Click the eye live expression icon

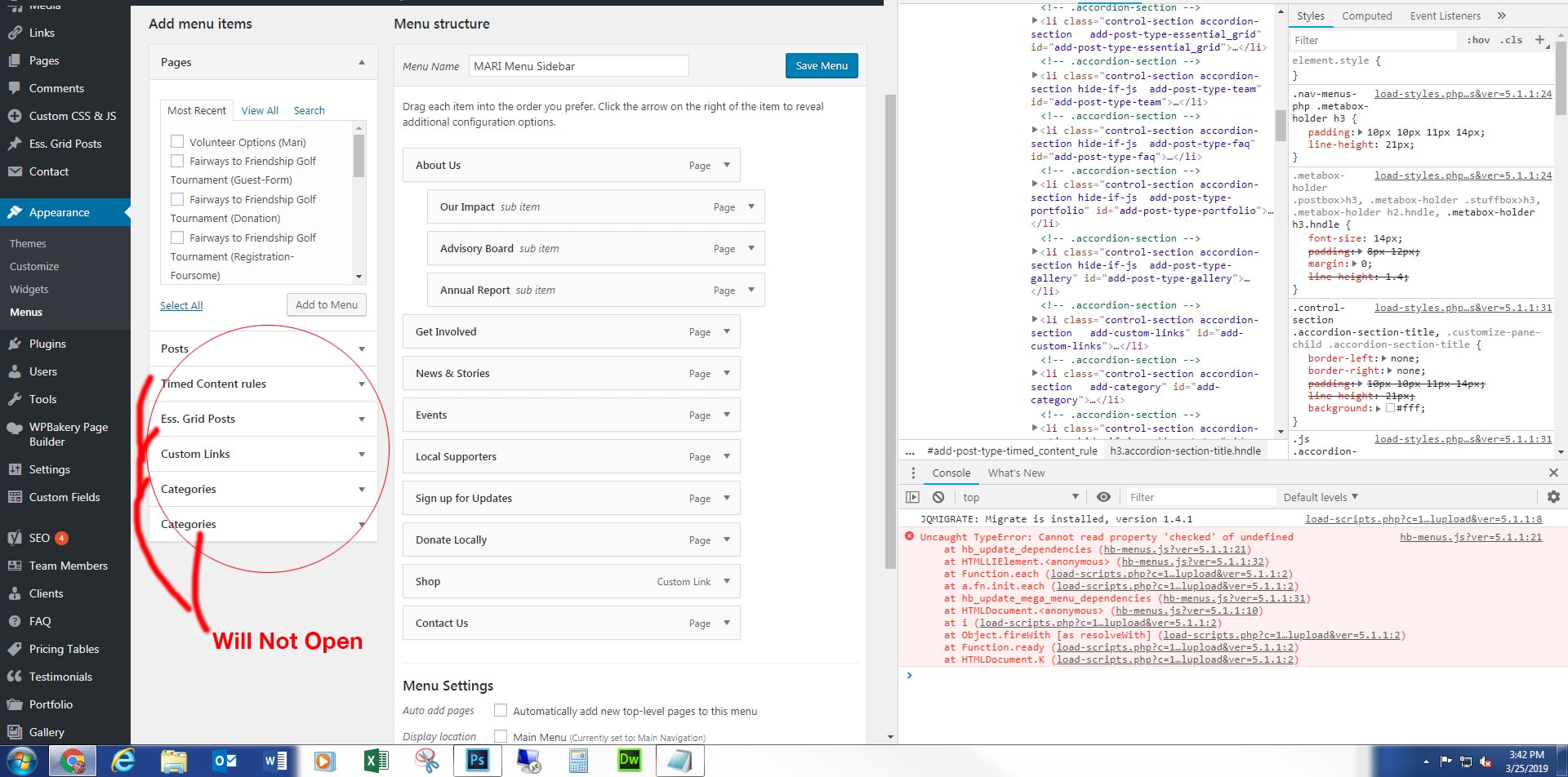coord(1103,497)
